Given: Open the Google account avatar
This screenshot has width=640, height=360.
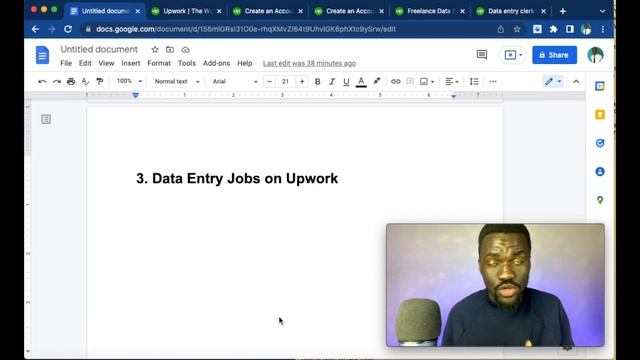Looking at the screenshot, I should tap(595, 55).
